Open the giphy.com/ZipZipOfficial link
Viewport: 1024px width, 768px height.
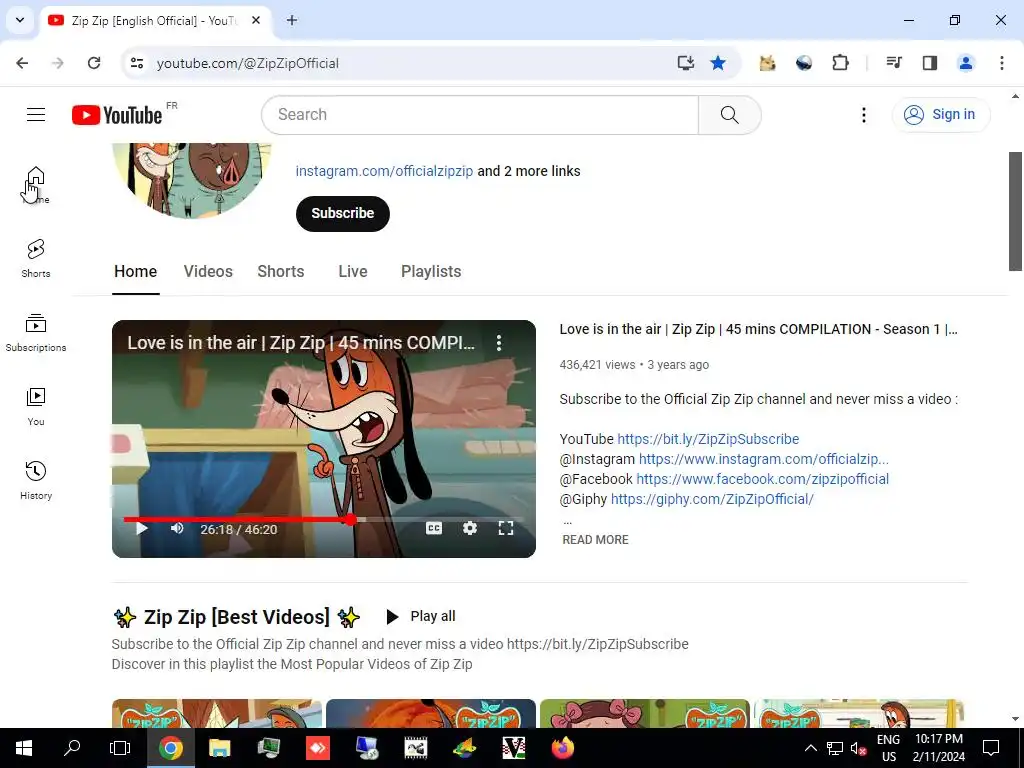(x=712, y=499)
